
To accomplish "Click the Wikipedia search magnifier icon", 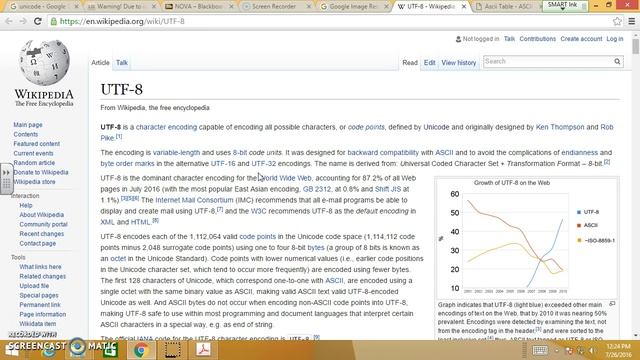I will [617, 61].
